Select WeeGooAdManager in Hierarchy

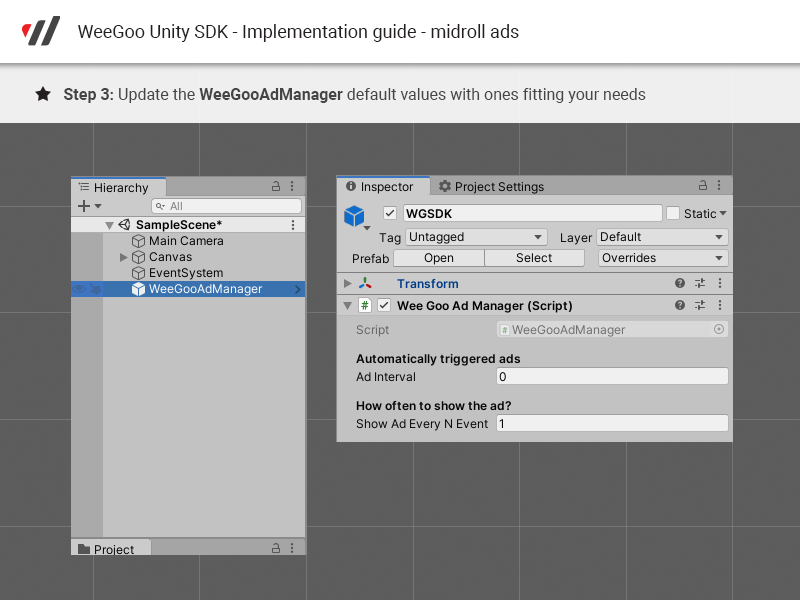click(x=189, y=289)
